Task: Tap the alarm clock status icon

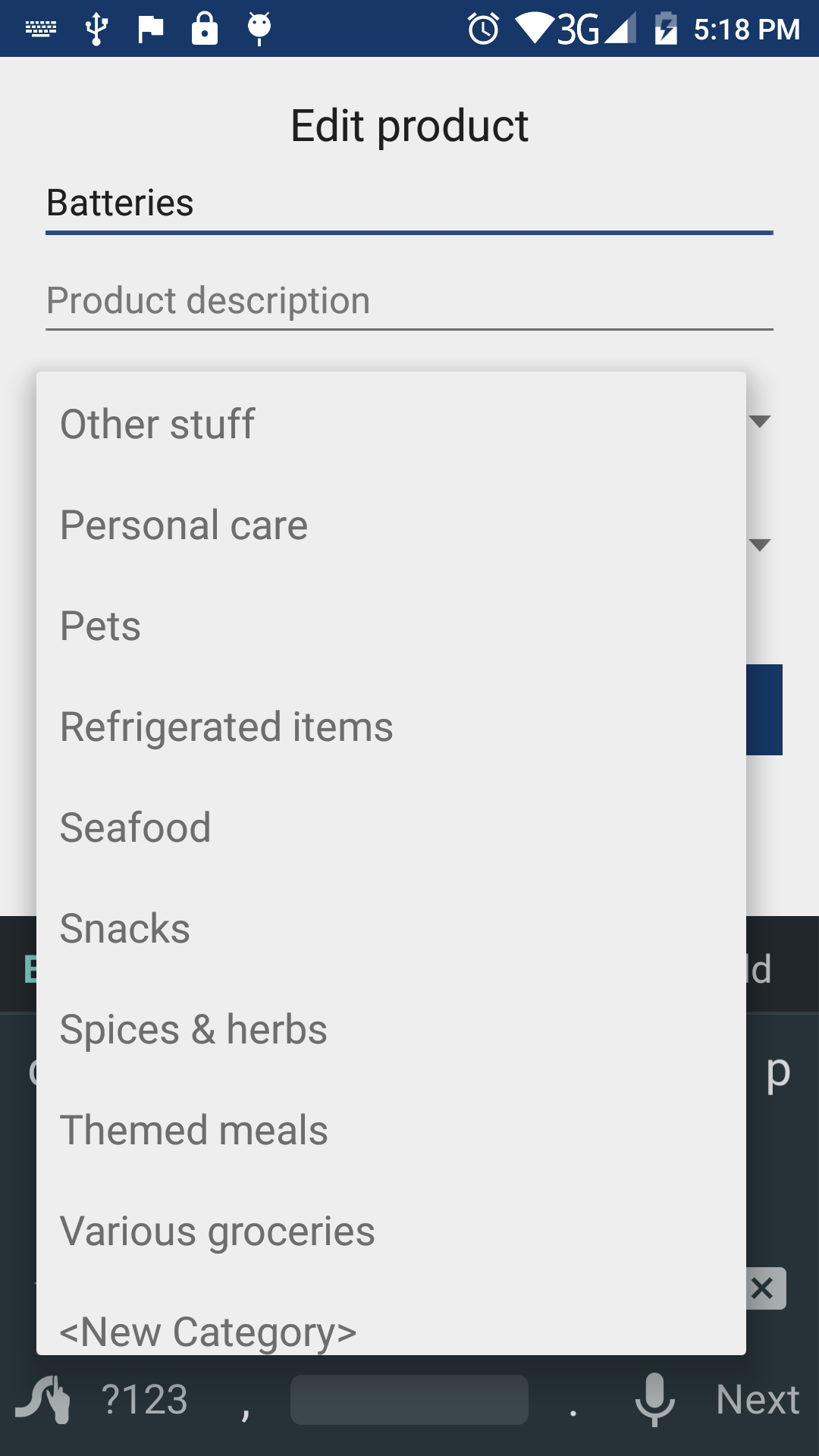Action: [483, 29]
